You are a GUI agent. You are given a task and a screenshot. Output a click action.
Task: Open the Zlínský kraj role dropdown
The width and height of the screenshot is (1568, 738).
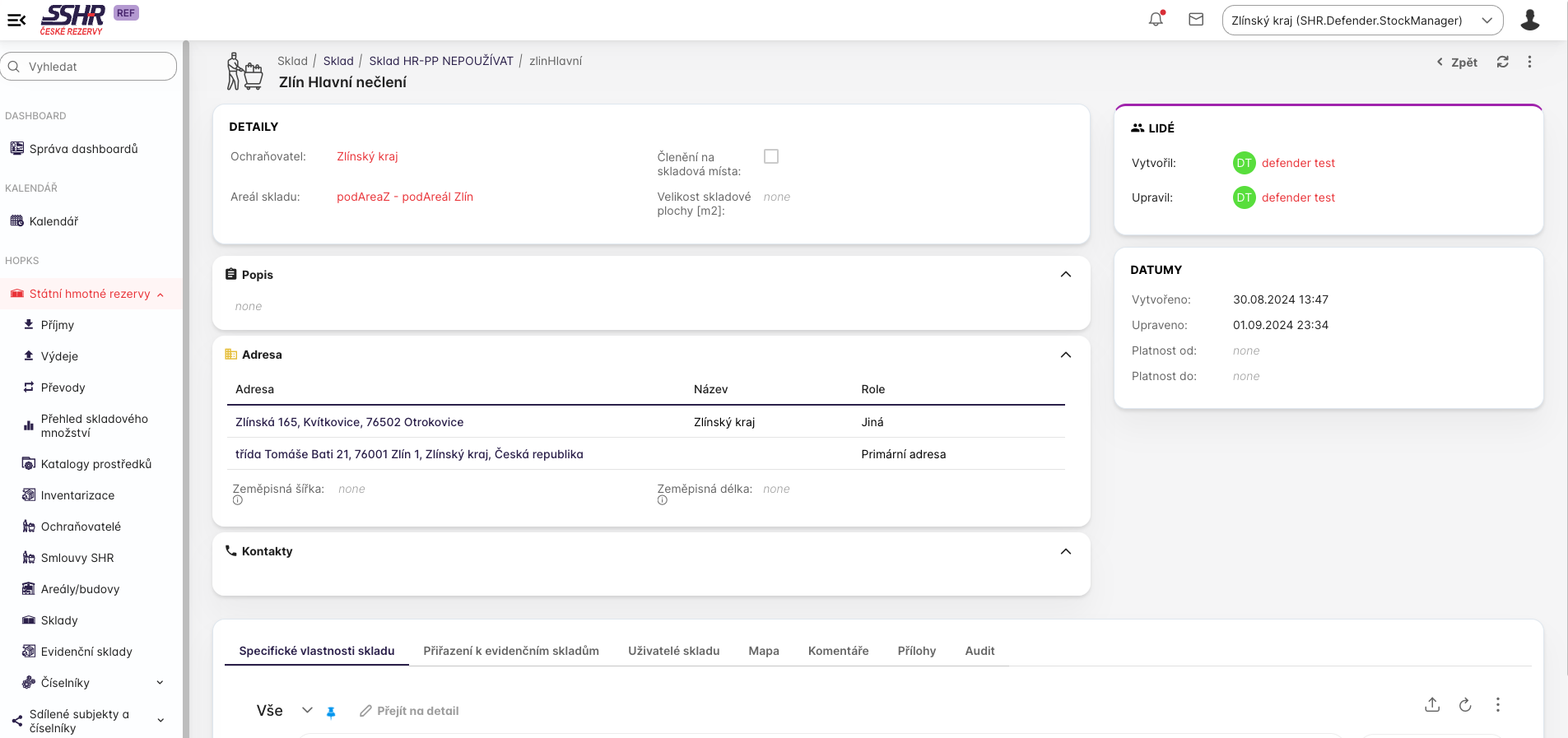(x=1362, y=21)
